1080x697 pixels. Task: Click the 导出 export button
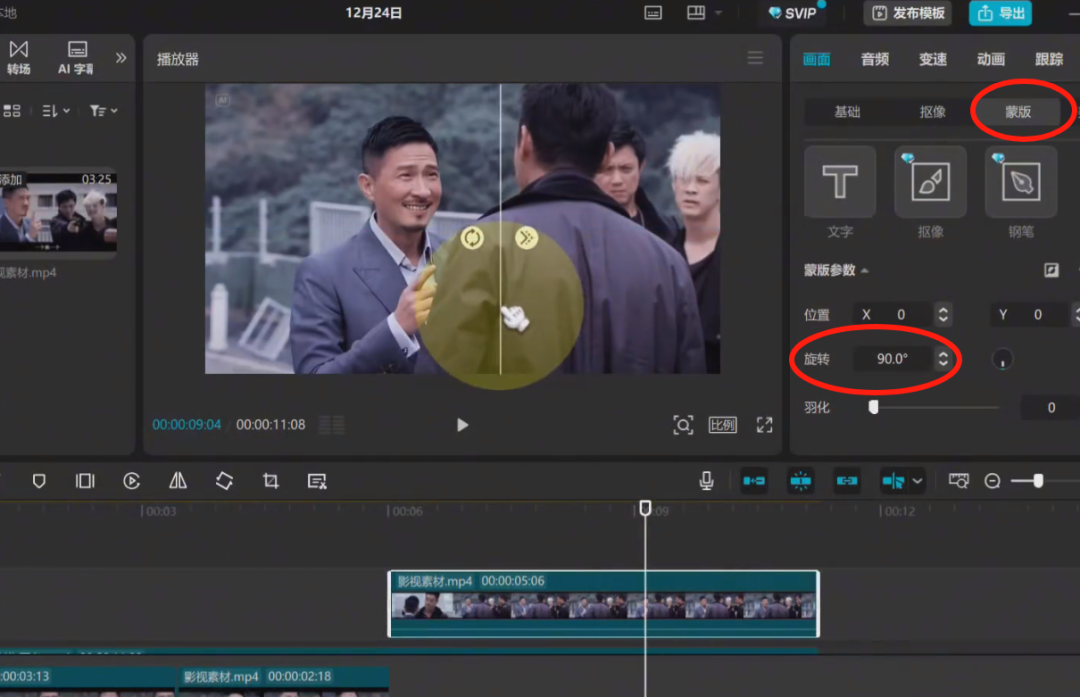click(x=1000, y=13)
